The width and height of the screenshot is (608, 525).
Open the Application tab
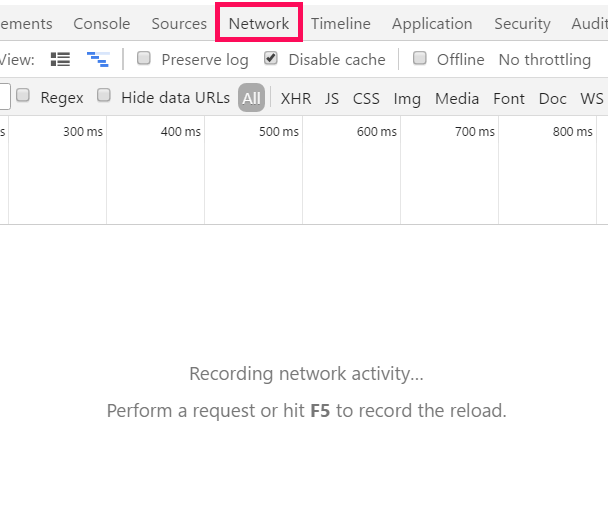(432, 24)
